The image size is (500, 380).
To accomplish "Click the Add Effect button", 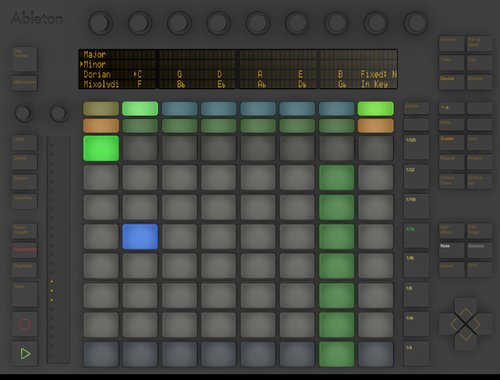I will coord(451,231).
